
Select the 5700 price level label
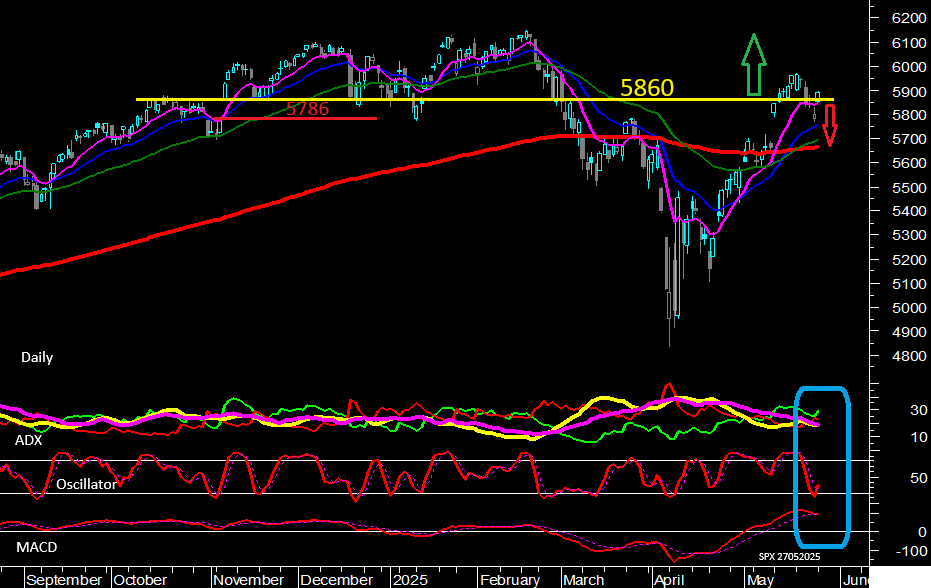coord(908,139)
